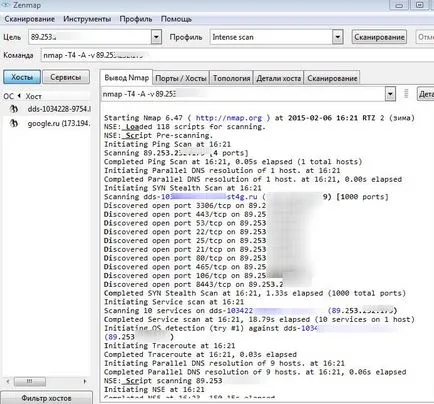Expand the Цель target dropdown arrow
This screenshot has height=404, width=434.
tap(156, 37)
